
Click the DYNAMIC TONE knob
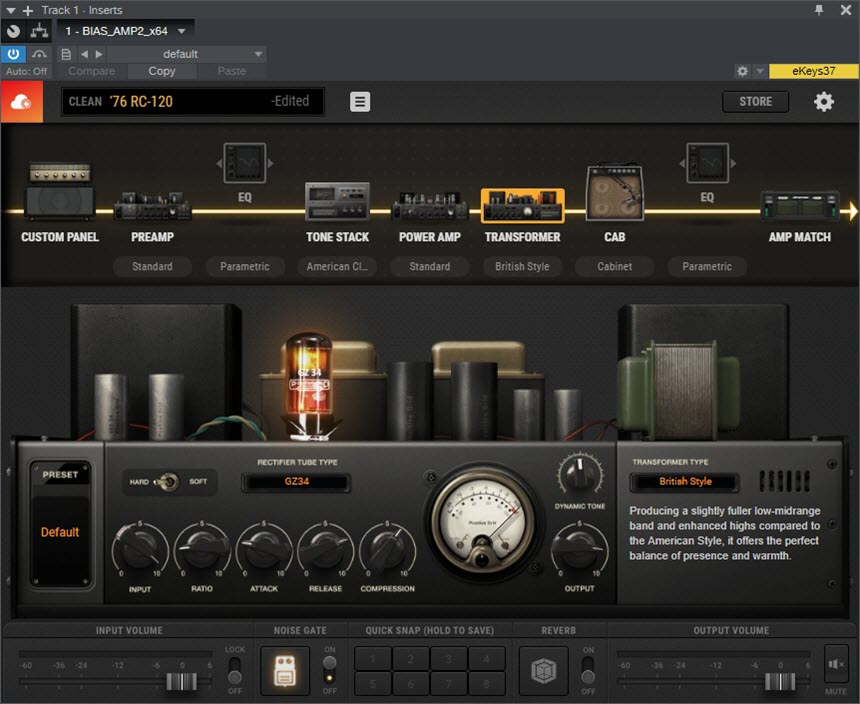580,475
